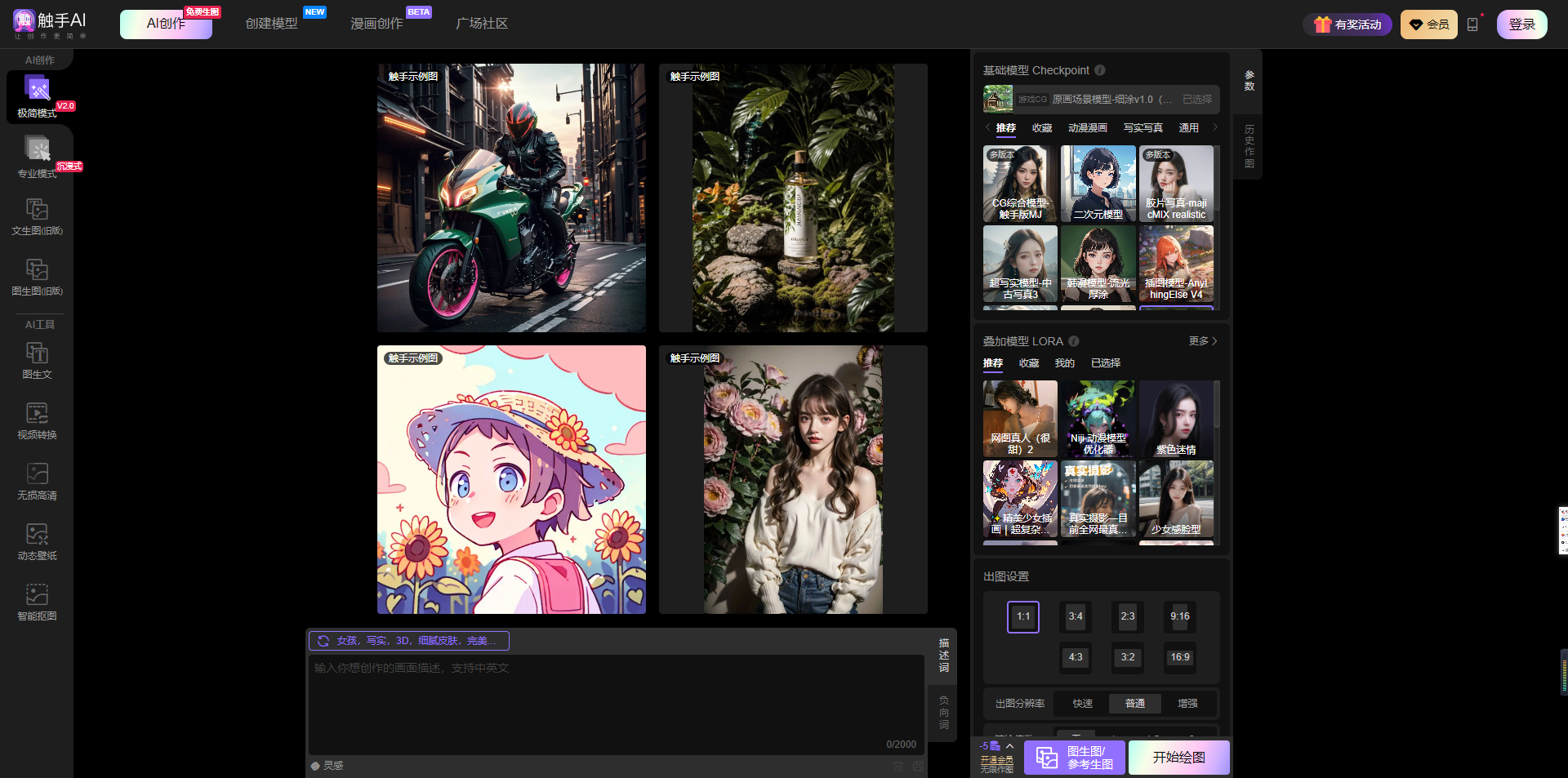Open the 智能抠图 smart cutout tool
1568x778 pixels.
38,602
